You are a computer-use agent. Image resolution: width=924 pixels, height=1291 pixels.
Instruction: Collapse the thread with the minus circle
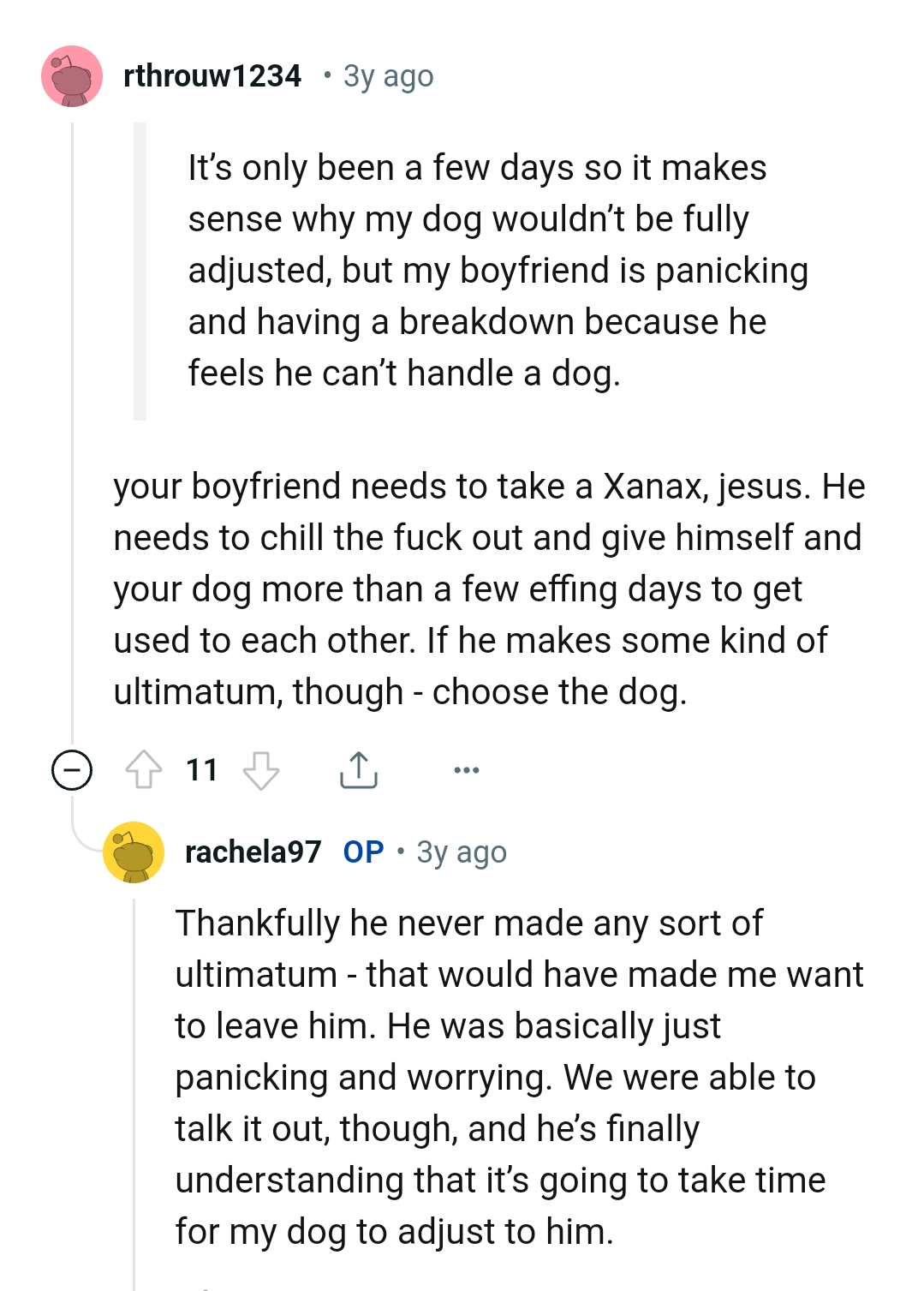pos(72,769)
